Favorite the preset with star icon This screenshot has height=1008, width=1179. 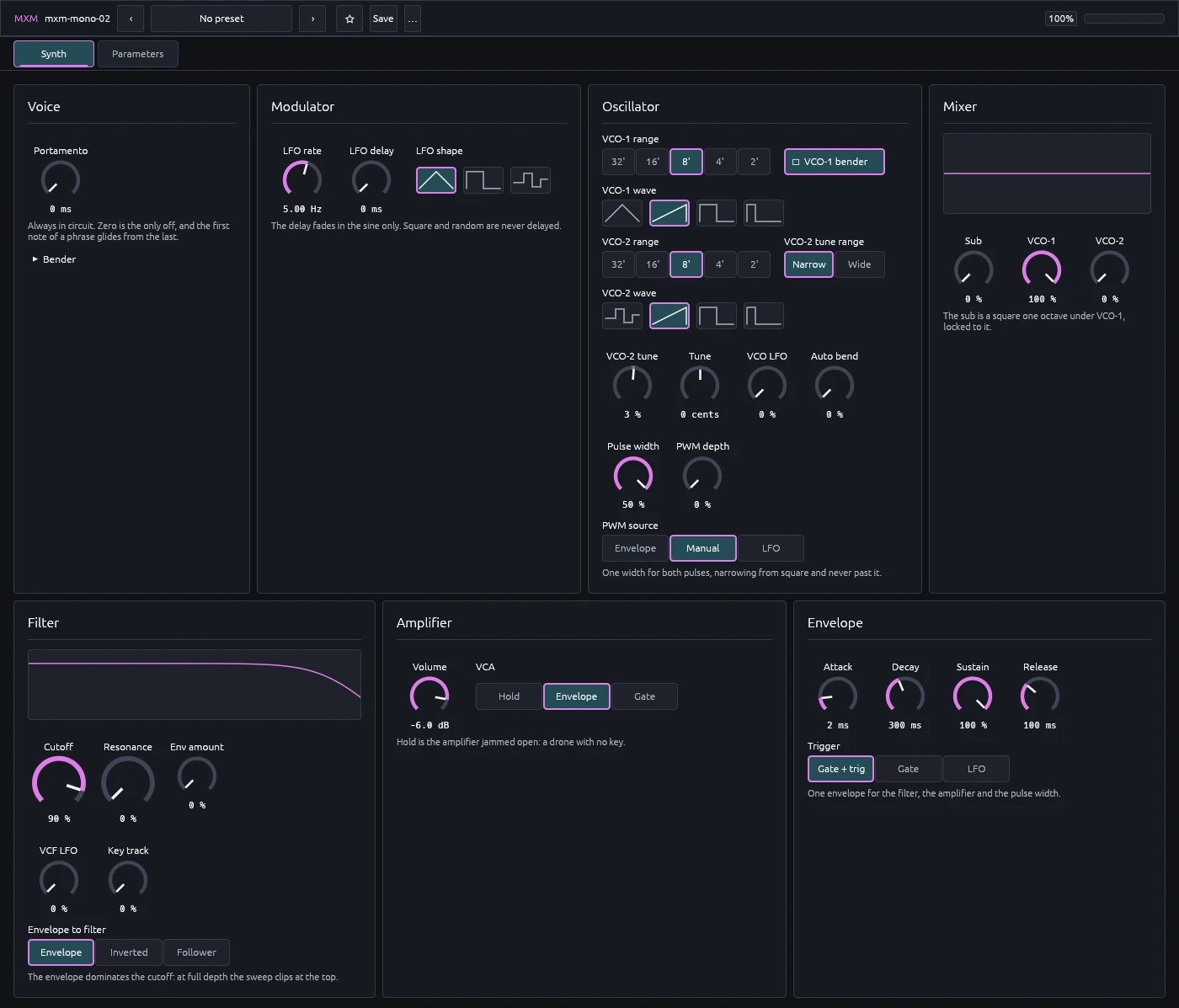[349, 19]
